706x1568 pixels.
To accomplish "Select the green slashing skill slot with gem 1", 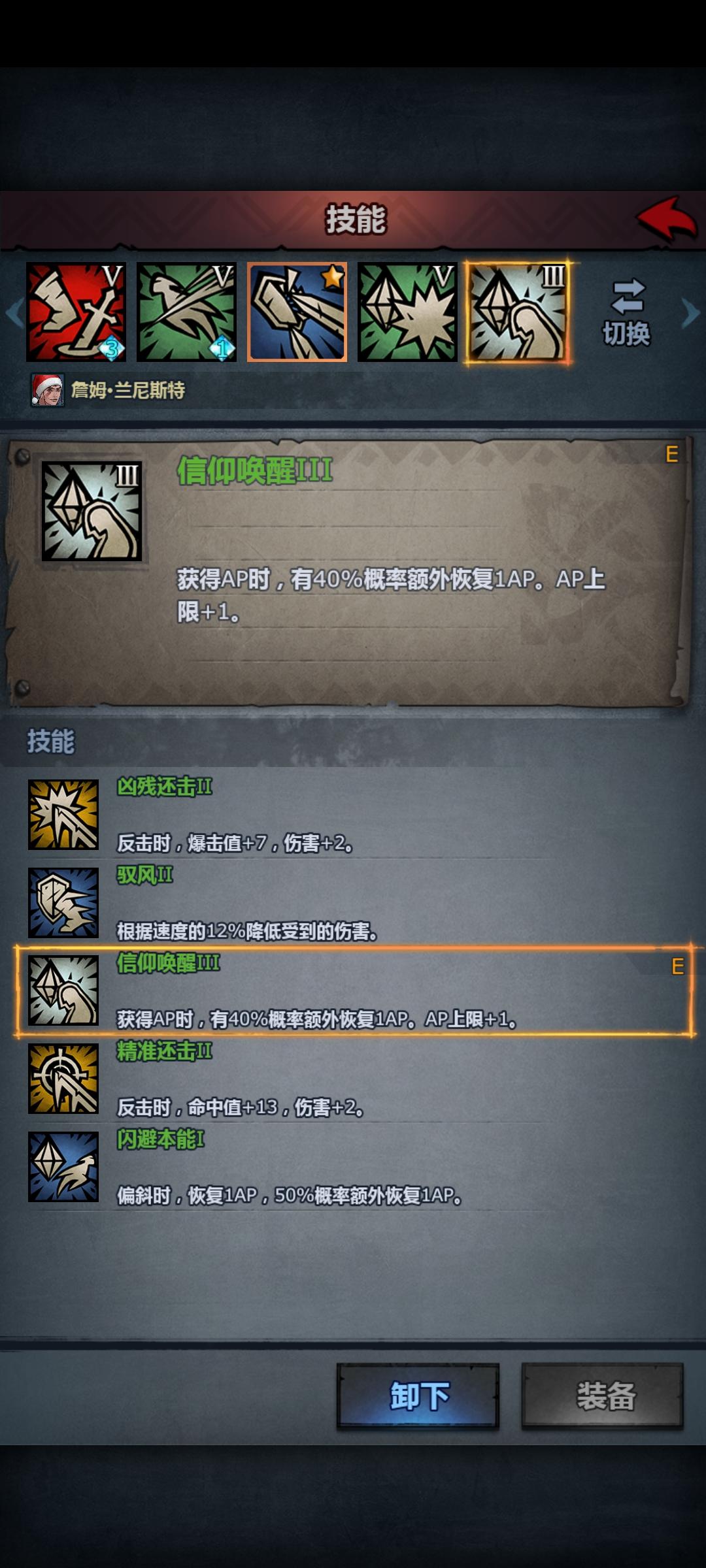I will tap(186, 312).
